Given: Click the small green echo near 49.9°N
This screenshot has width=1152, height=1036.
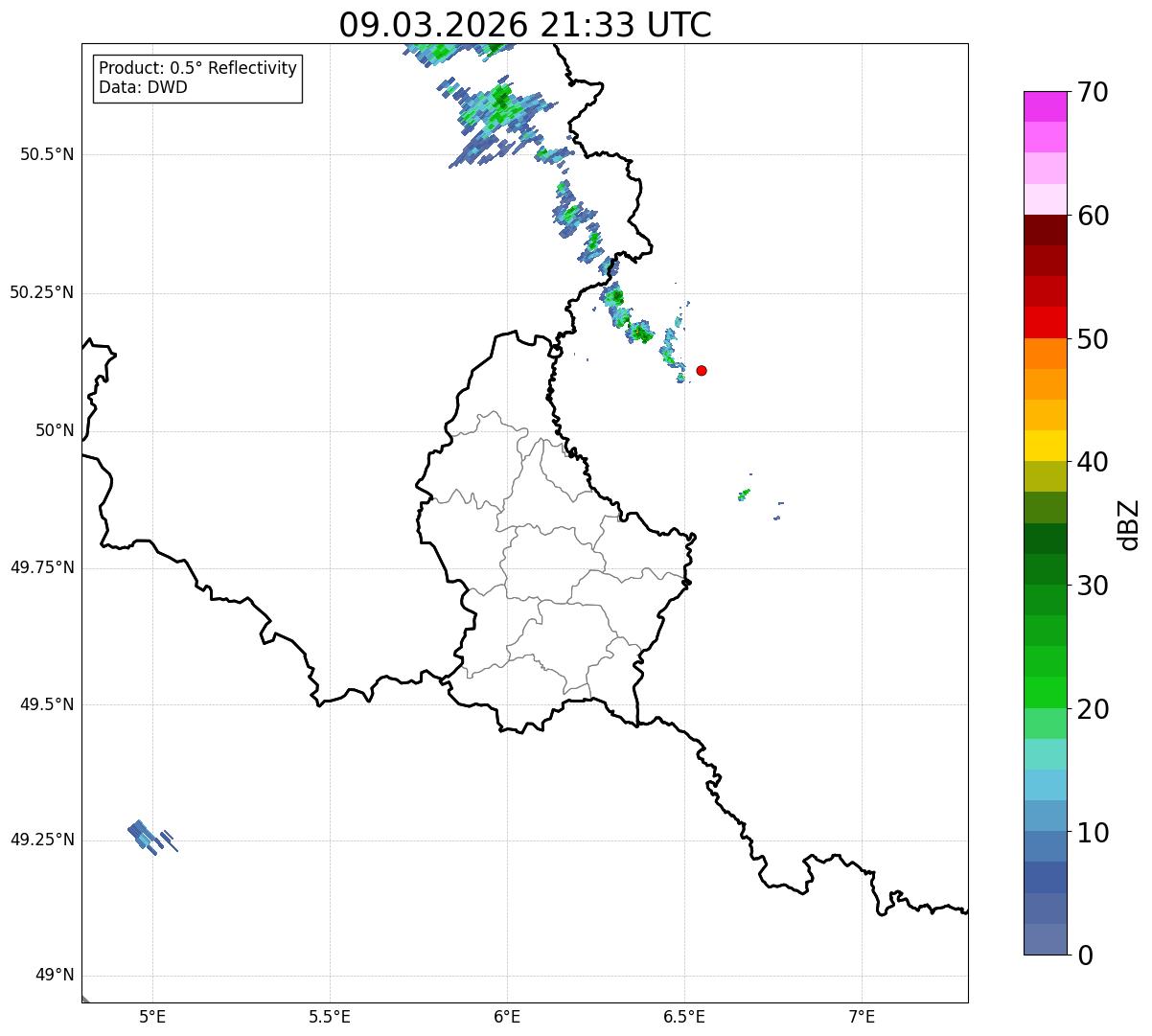Looking at the screenshot, I should (744, 494).
